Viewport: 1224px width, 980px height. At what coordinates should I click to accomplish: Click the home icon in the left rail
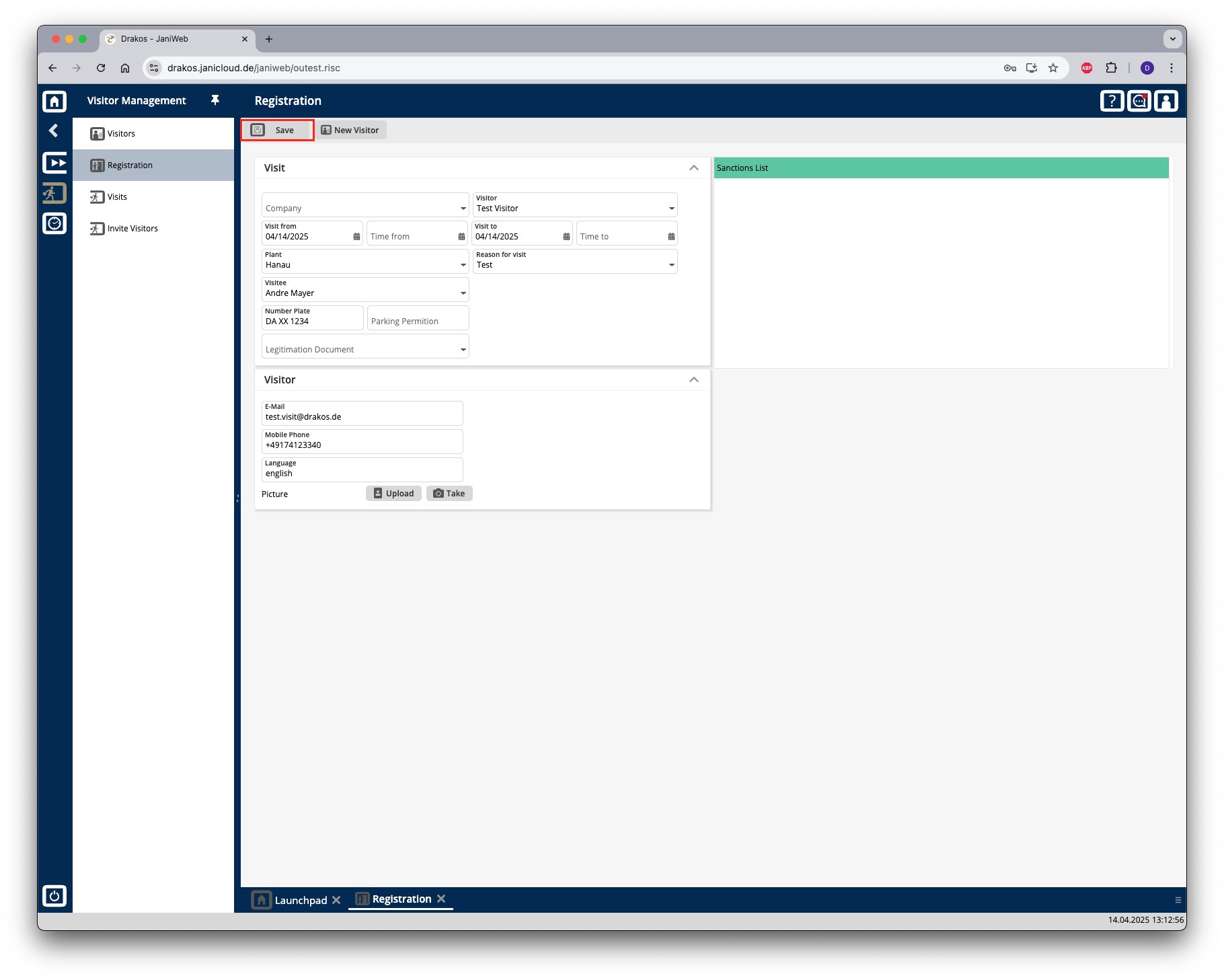(x=54, y=101)
